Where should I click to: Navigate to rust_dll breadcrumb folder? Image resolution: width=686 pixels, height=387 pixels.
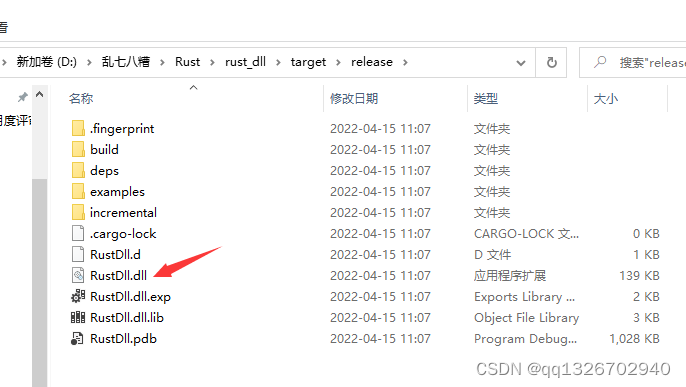245,62
